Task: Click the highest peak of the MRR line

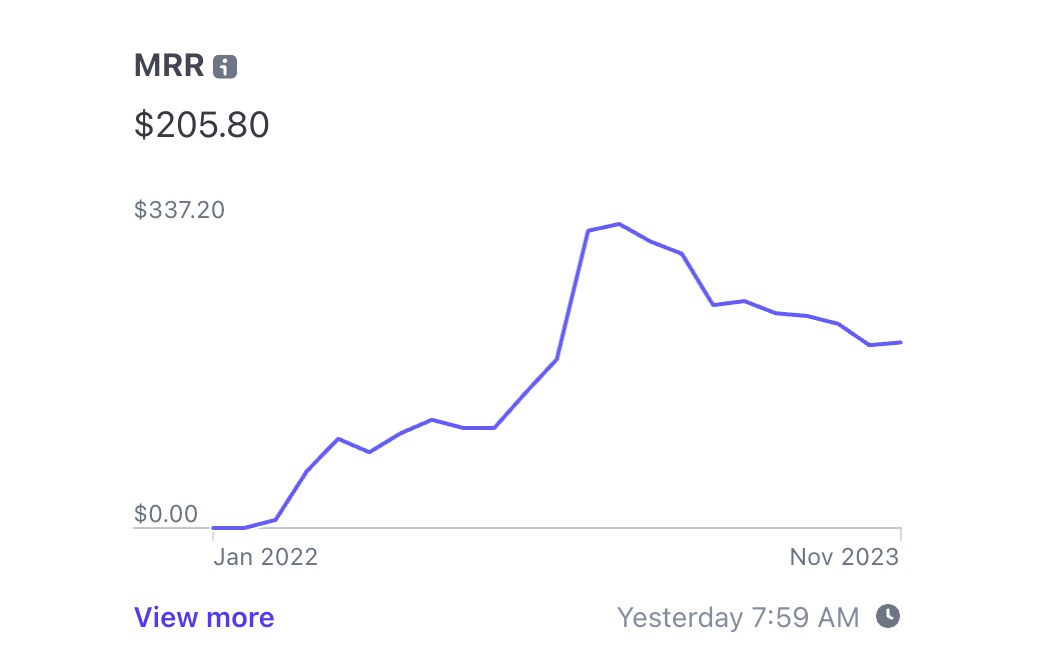Action: pos(620,224)
